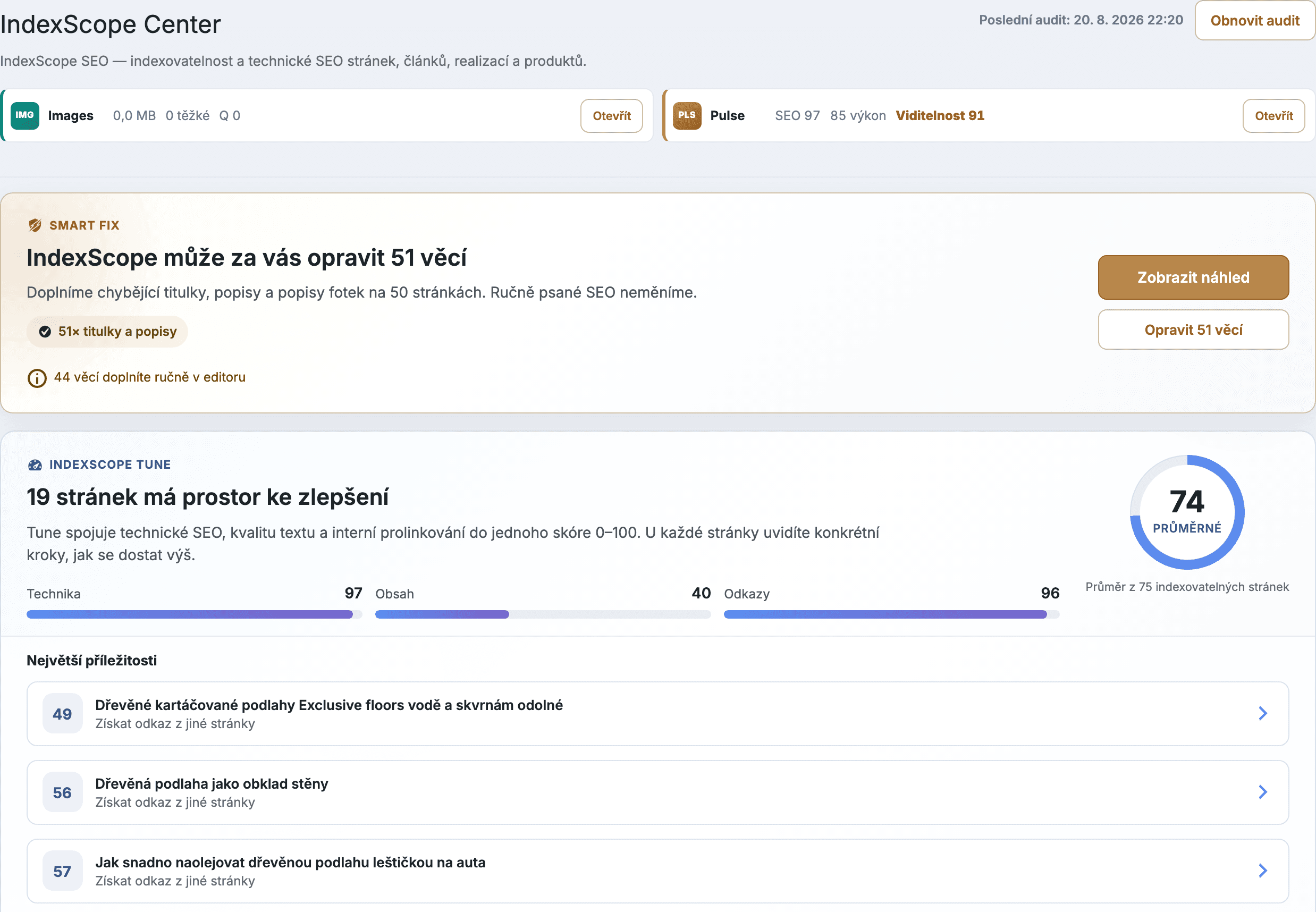The height and width of the screenshot is (912, 1316).
Task: Click the INDEXSCOPE TUNE section label
Action: 109,465
